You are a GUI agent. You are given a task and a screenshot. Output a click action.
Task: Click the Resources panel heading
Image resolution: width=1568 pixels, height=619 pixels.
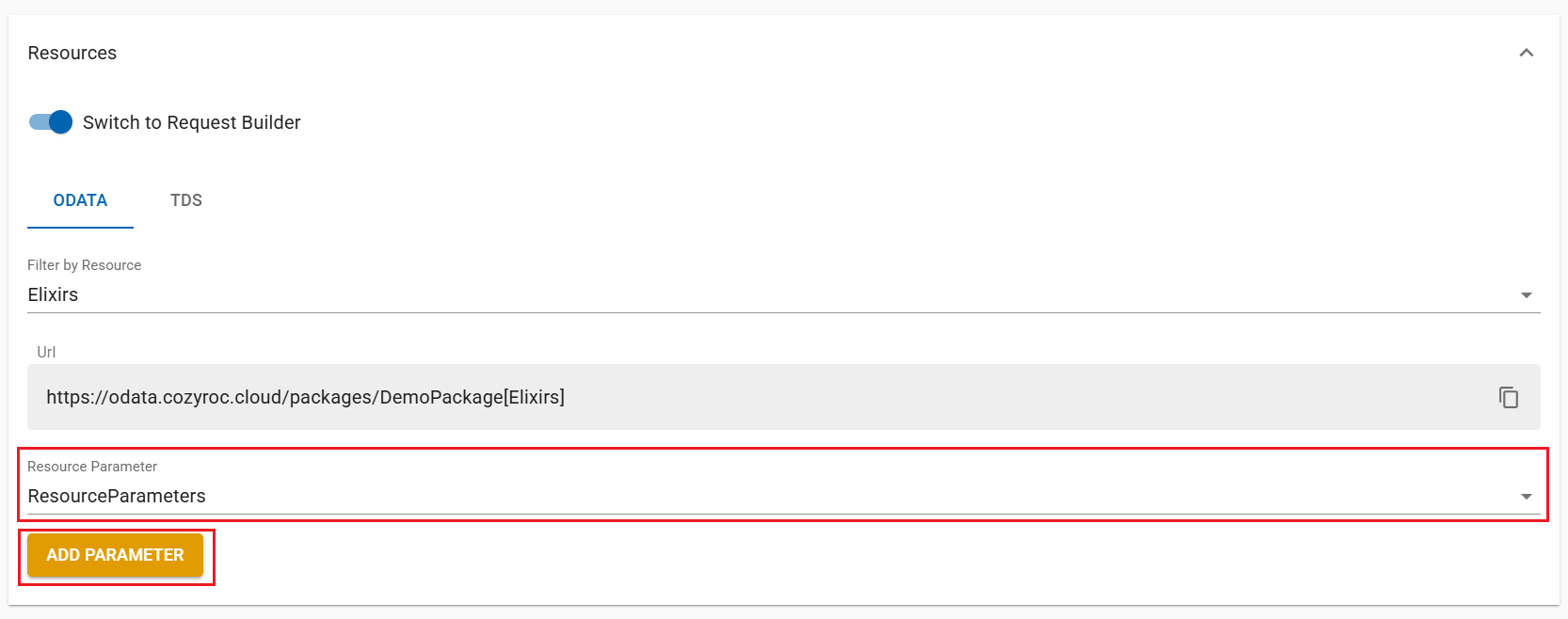pyautogui.click(x=72, y=53)
